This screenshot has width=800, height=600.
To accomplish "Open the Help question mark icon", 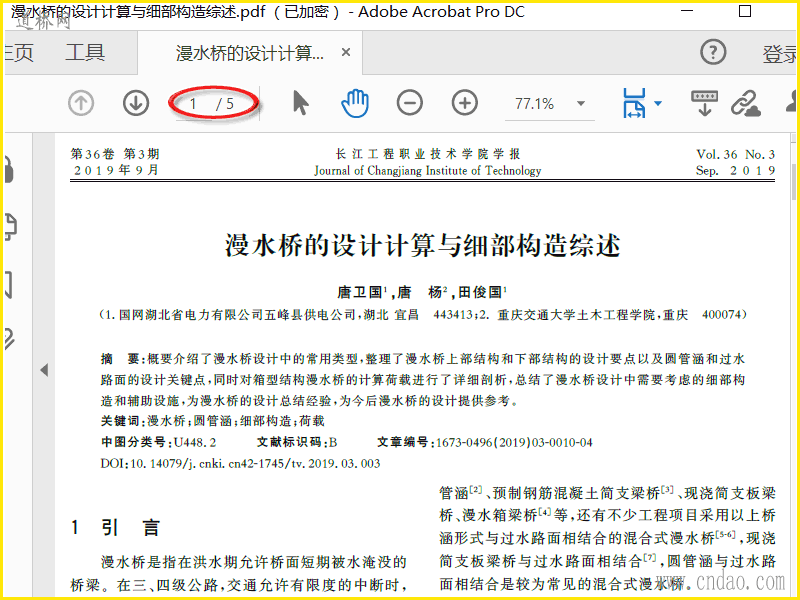I will pos(713,52).
